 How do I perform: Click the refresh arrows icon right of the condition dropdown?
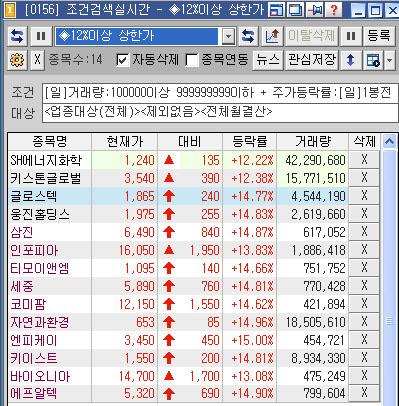[x=248, y=36]
